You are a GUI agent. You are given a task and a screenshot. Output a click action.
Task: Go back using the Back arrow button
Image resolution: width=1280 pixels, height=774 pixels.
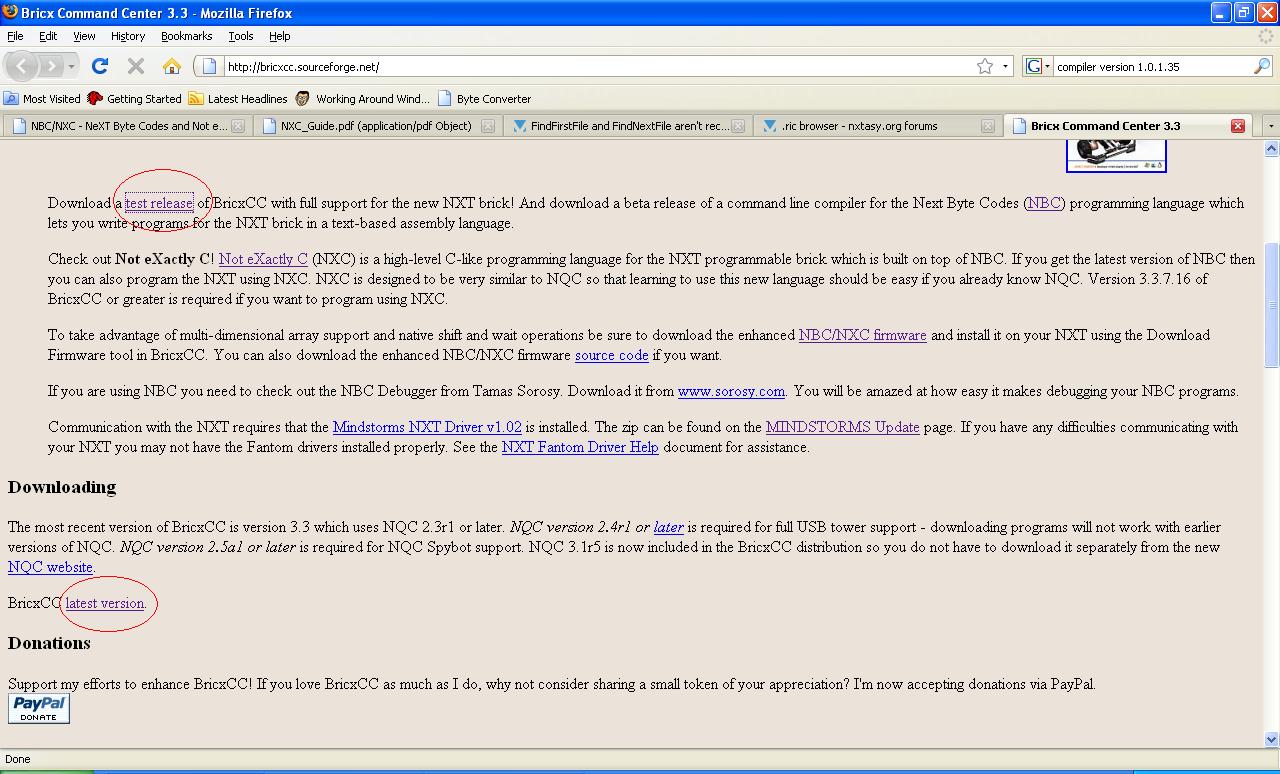[22, 66]
